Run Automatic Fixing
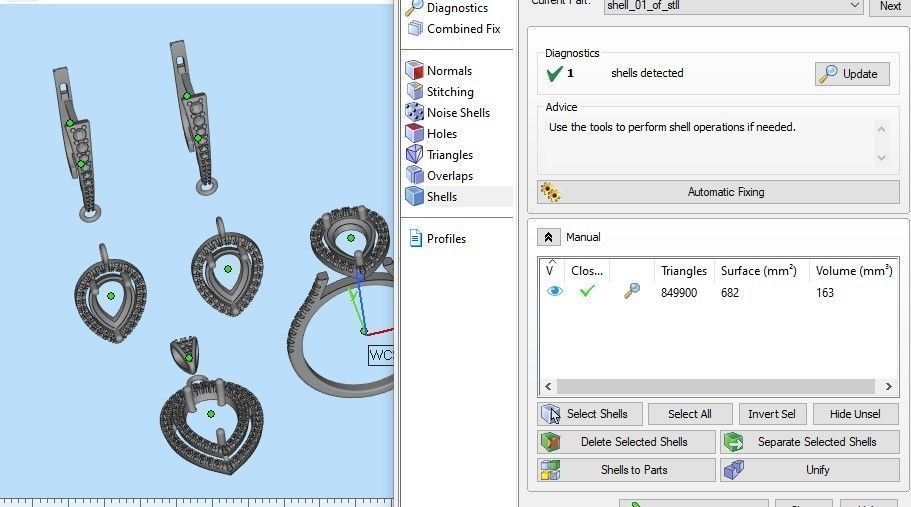Screen dimensions: 911x507 click(718, 192)
